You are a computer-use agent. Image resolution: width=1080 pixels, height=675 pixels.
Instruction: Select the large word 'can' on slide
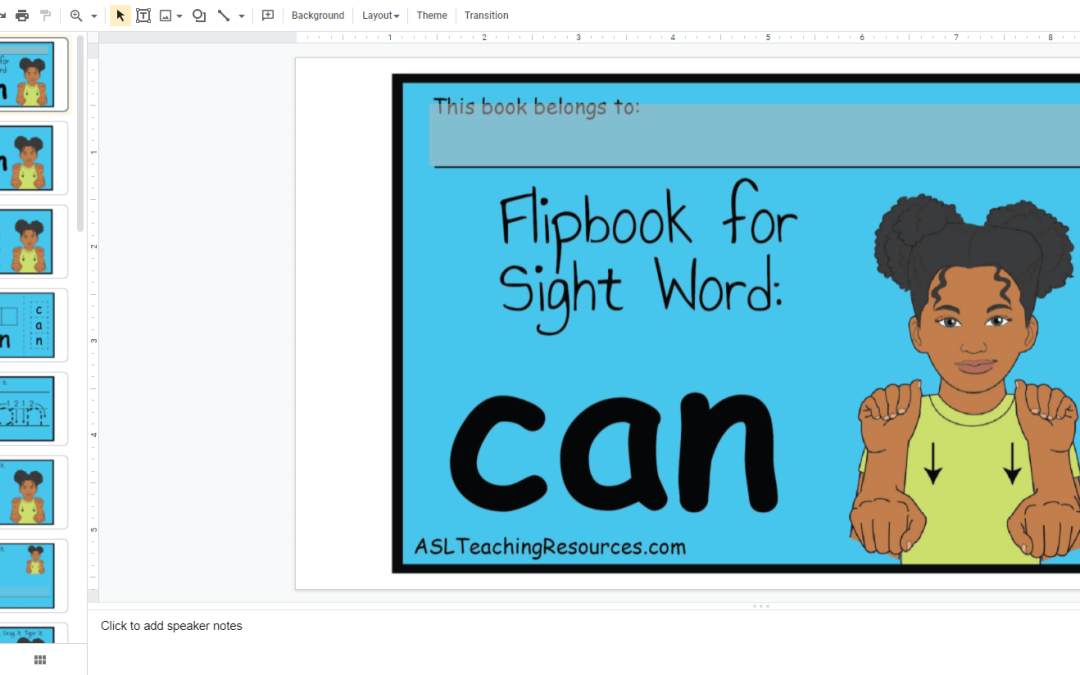click(613, 453)
